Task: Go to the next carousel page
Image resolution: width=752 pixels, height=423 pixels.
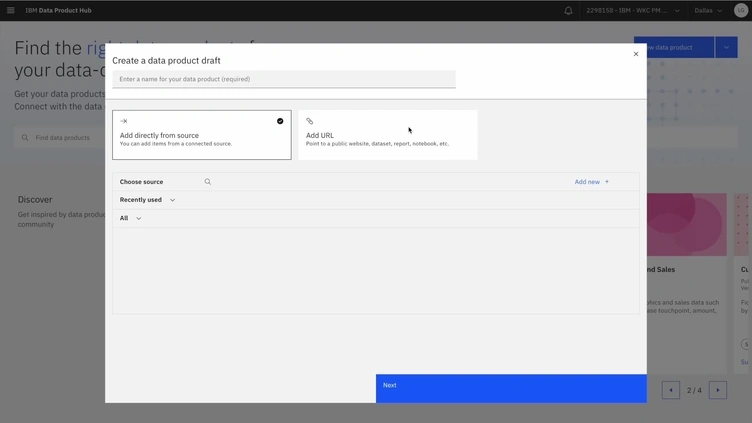Action: point(717,390)
